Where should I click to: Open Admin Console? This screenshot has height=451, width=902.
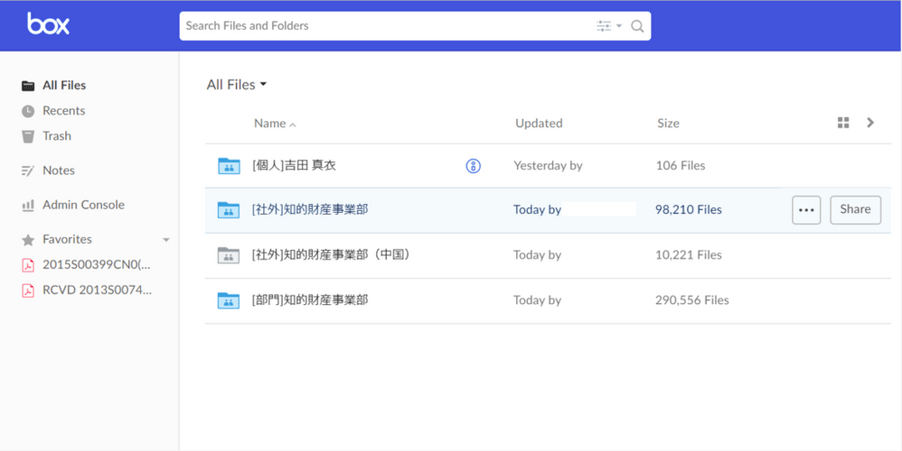83,205
